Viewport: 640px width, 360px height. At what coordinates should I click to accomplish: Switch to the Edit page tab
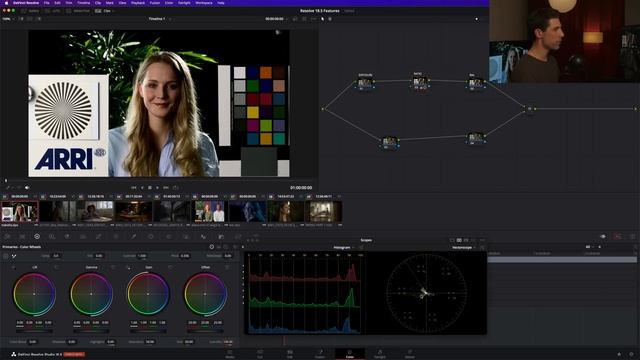(290, 354)
